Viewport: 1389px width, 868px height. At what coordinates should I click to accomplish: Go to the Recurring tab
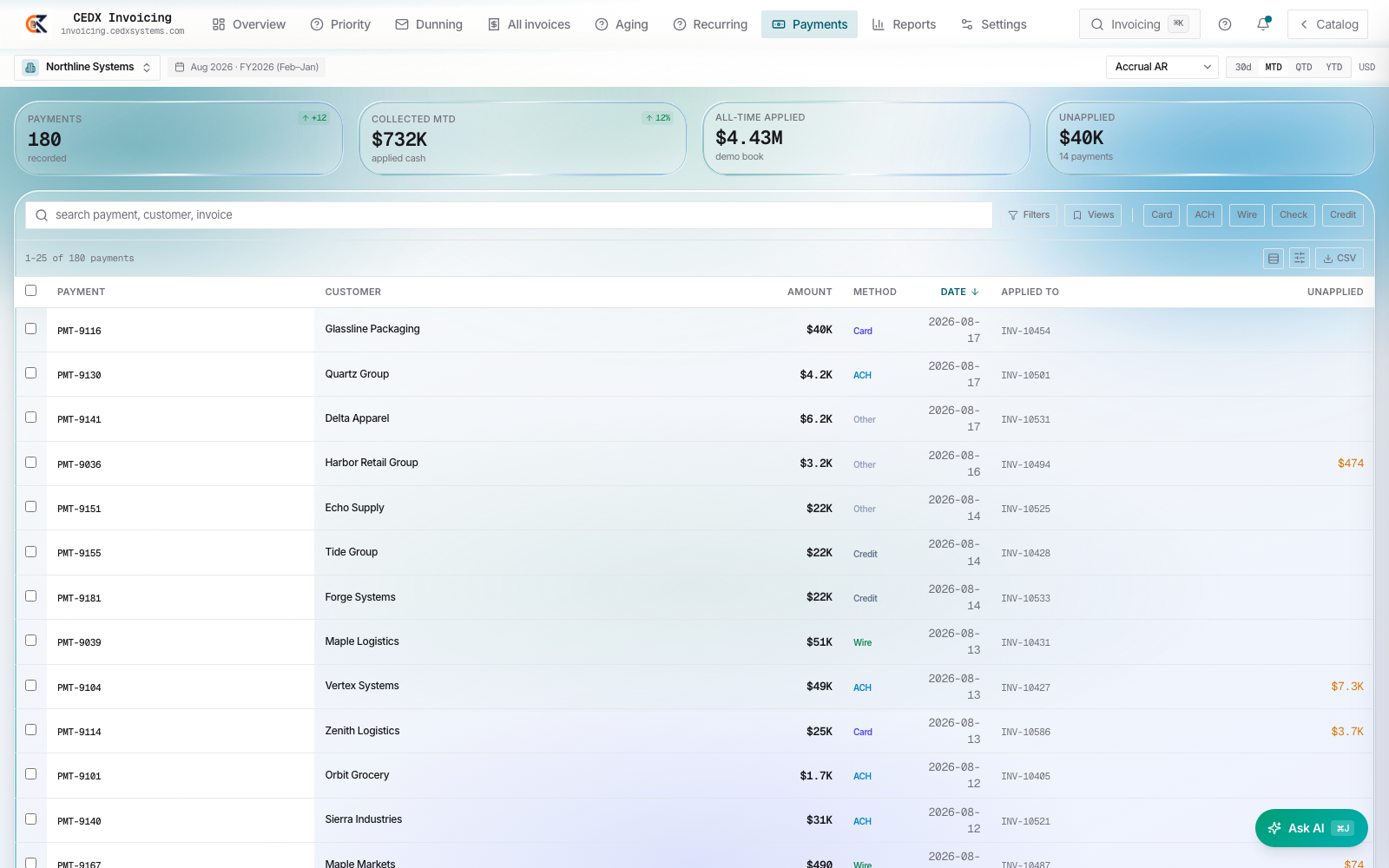pyautogui.click(x=710, y=24)
